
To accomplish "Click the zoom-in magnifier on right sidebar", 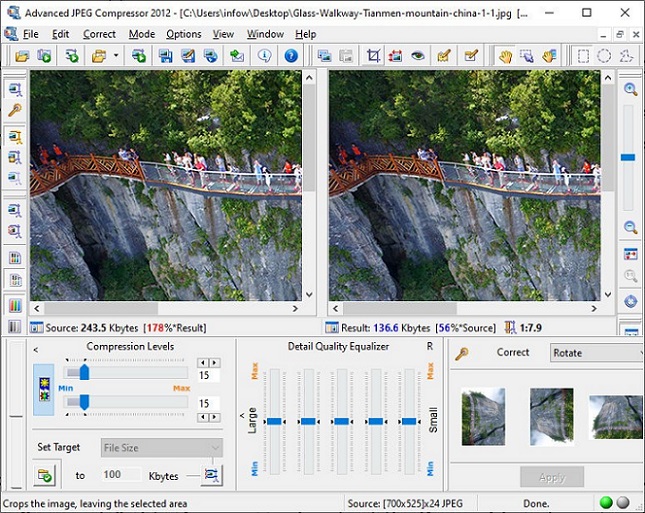I will 630,90.
